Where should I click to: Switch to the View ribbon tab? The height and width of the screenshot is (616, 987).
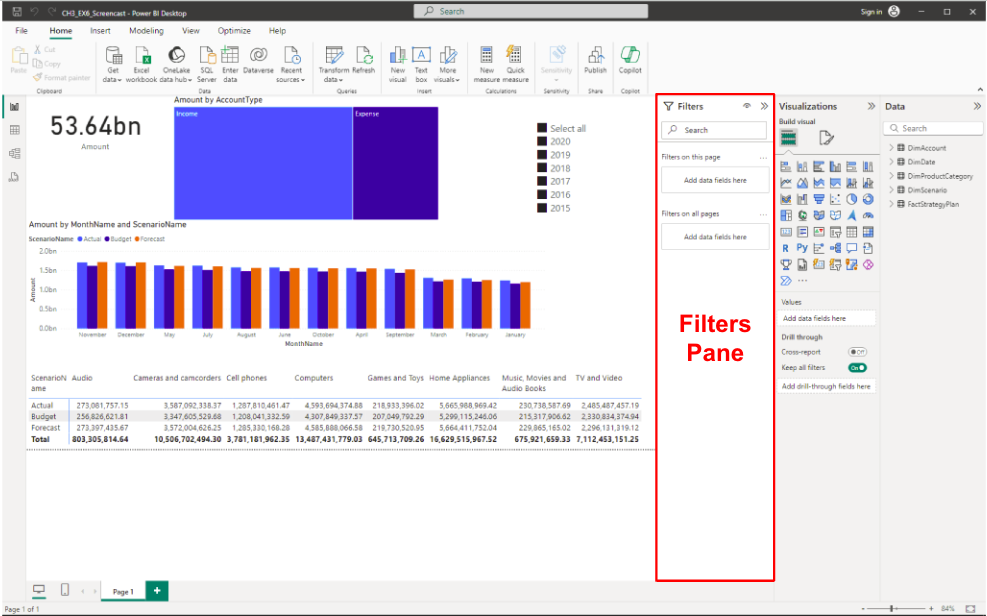coord(191,30)
